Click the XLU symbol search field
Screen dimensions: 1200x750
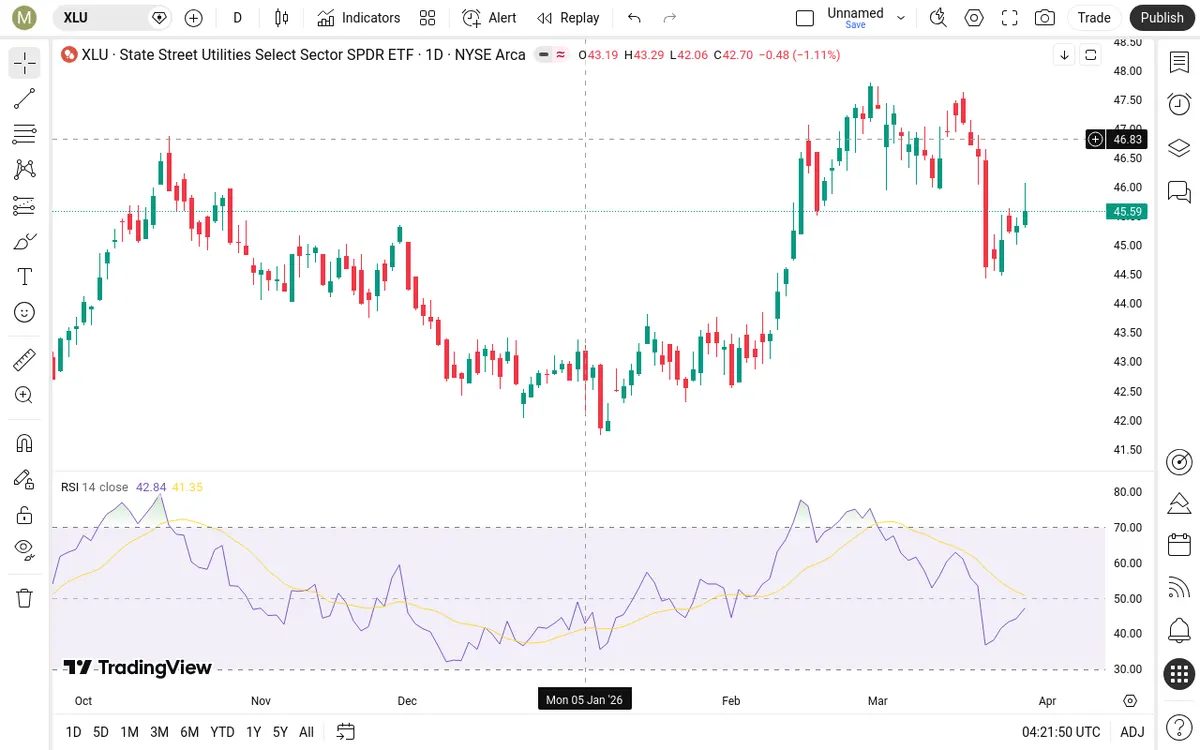click(x=112, y=18)
